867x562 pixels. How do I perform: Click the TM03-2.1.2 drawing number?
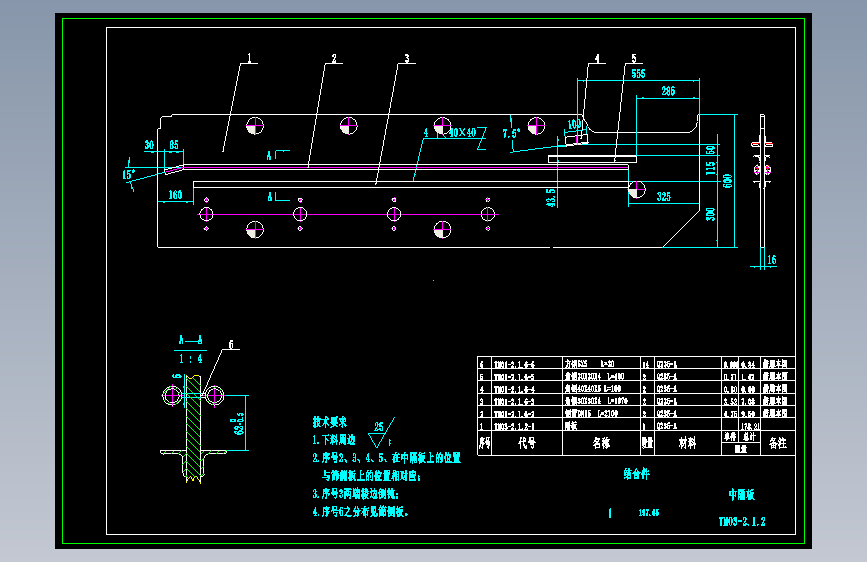742,522
